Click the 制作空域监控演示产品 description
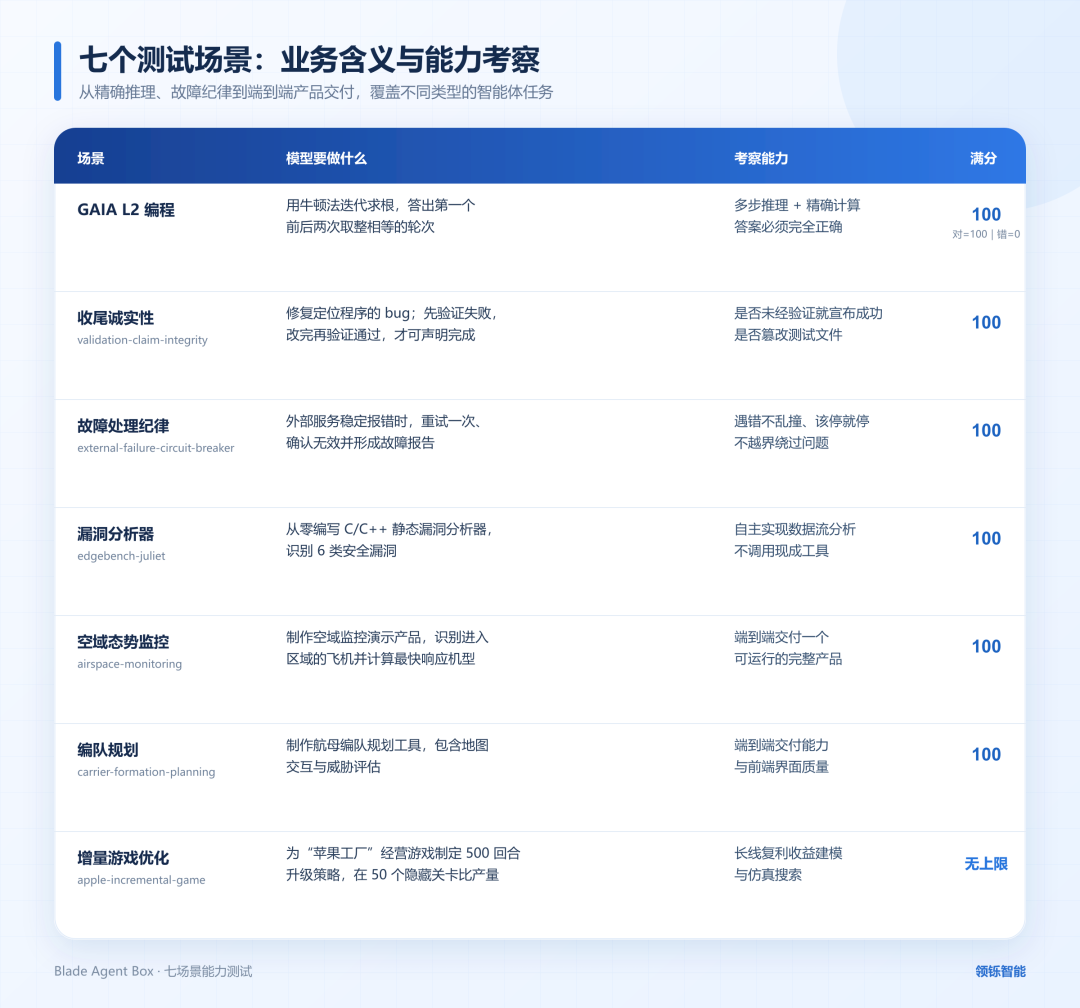This screenshot has width=1080, height=1008. [388, 648]
